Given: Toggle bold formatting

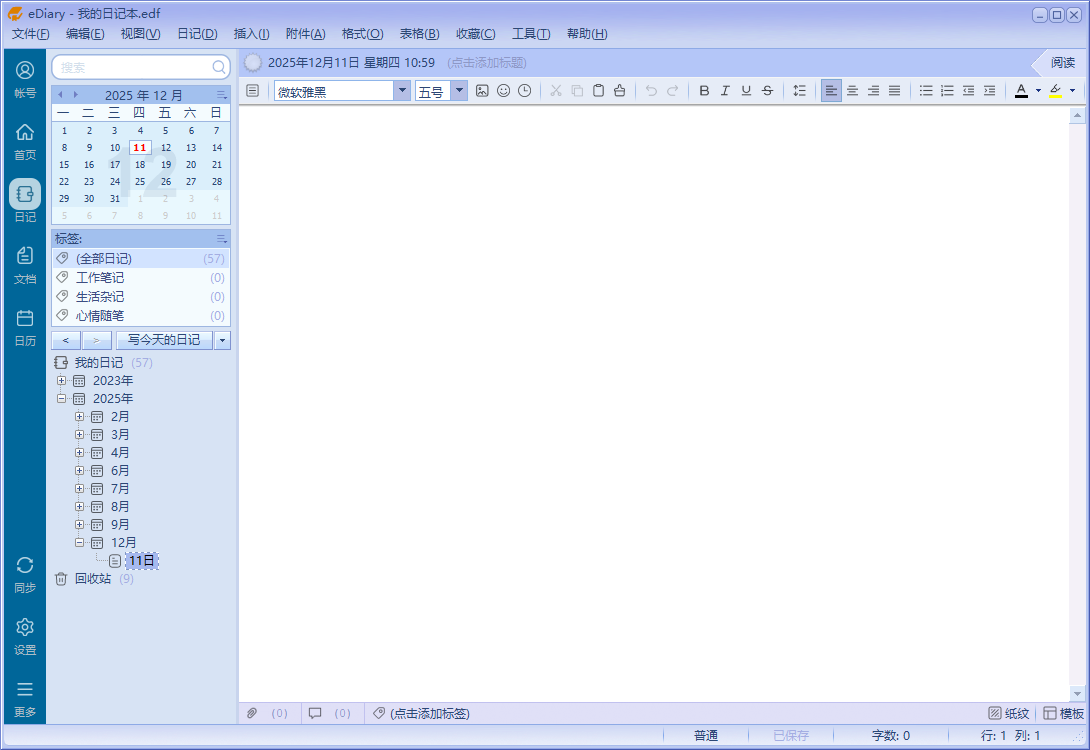Looking at the screenshot, I should (x=704, y=91).
